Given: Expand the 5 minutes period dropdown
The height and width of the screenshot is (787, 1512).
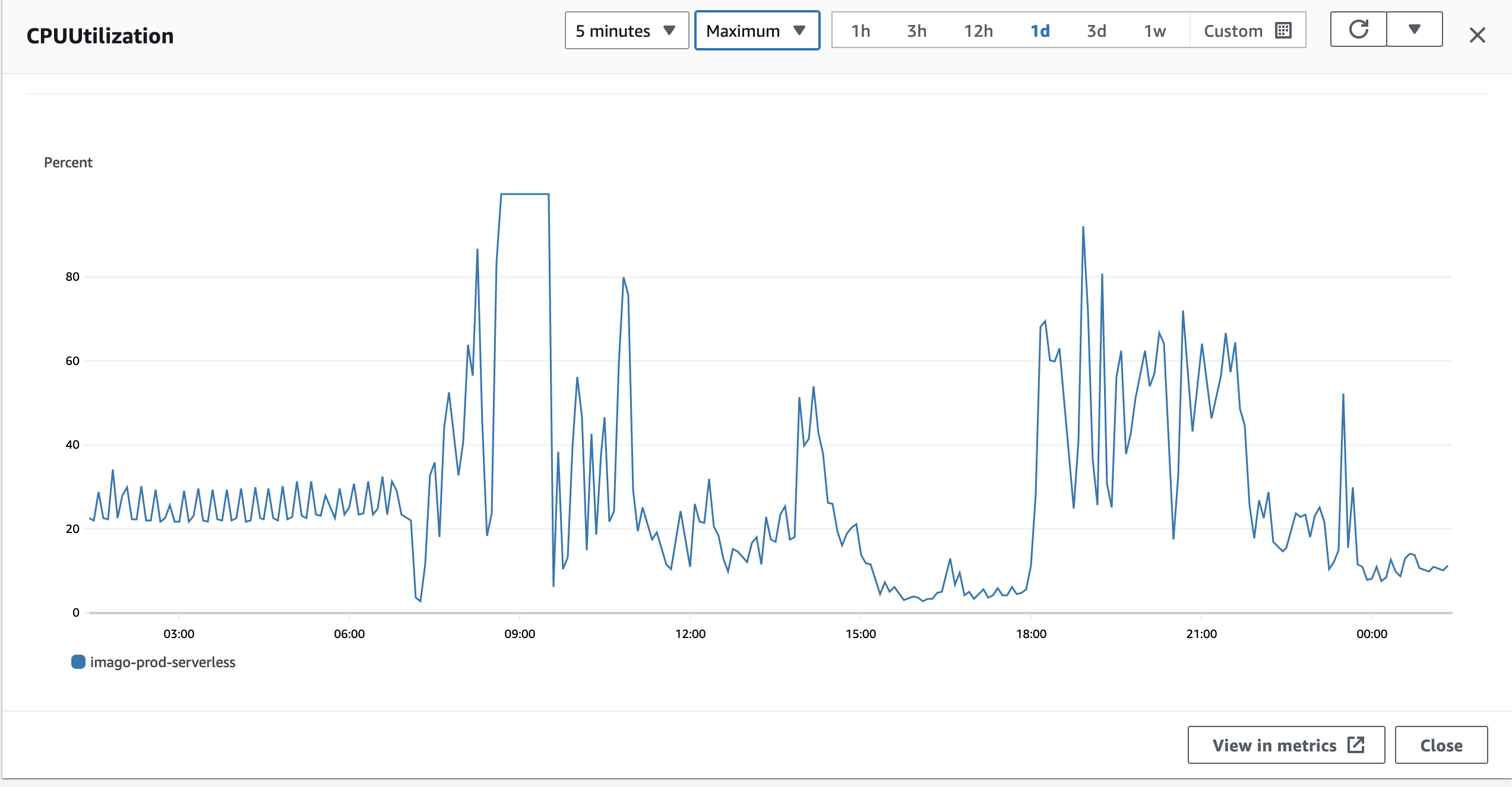Looking at the screenshot, I should point(626,31).
